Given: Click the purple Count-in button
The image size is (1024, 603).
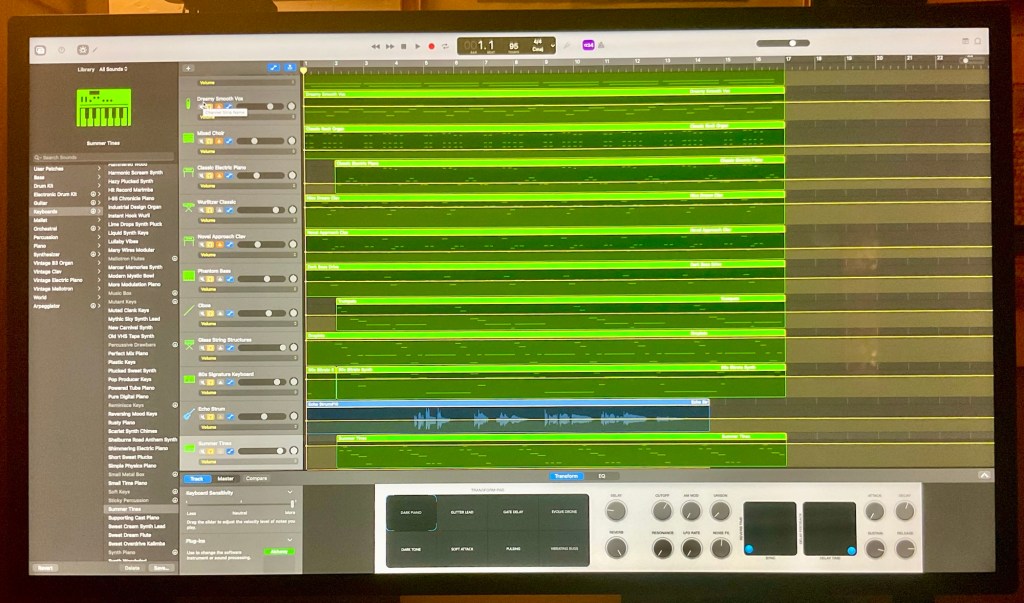Looking at the screenshot, I should tap(588, 45).
